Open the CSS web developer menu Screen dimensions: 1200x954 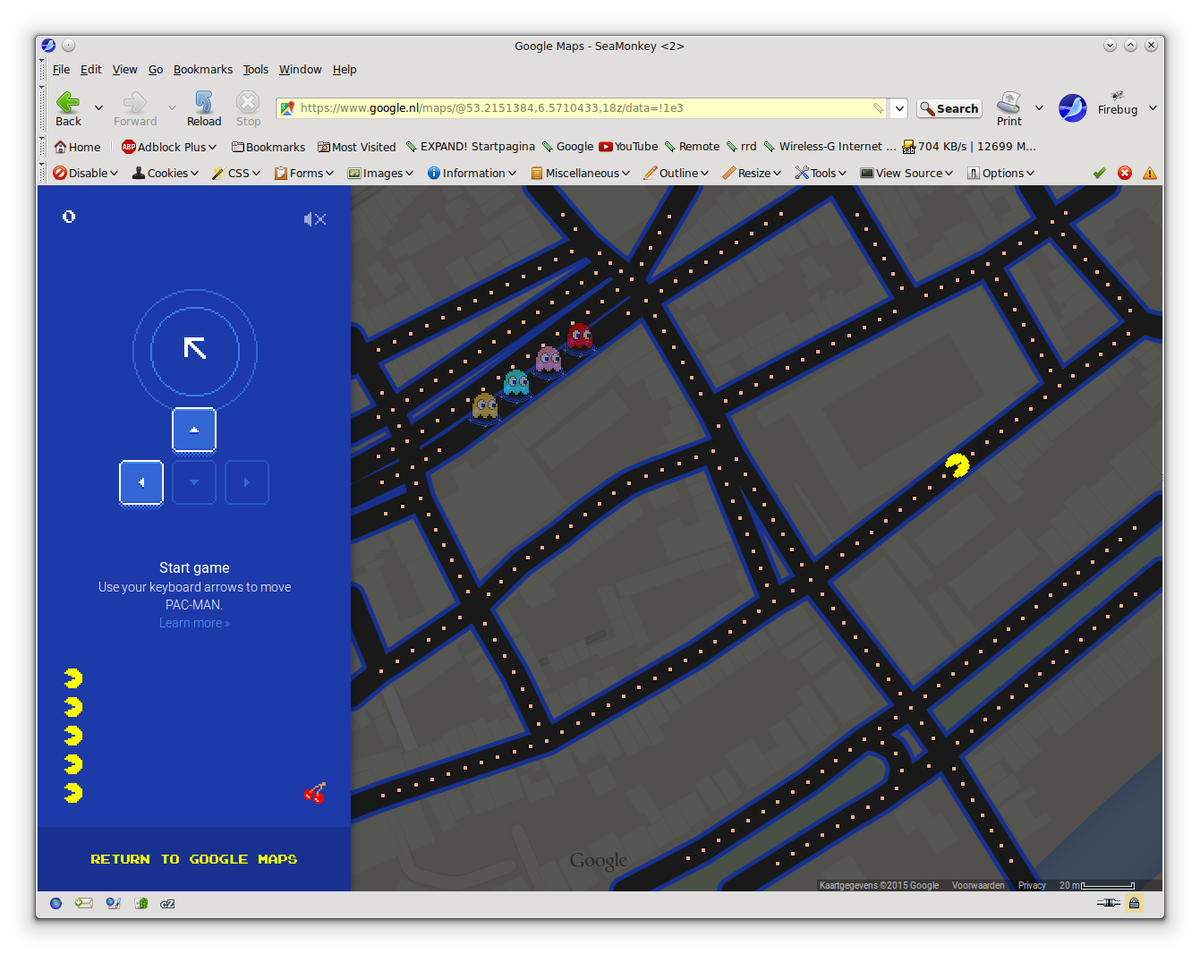(236, 173)
